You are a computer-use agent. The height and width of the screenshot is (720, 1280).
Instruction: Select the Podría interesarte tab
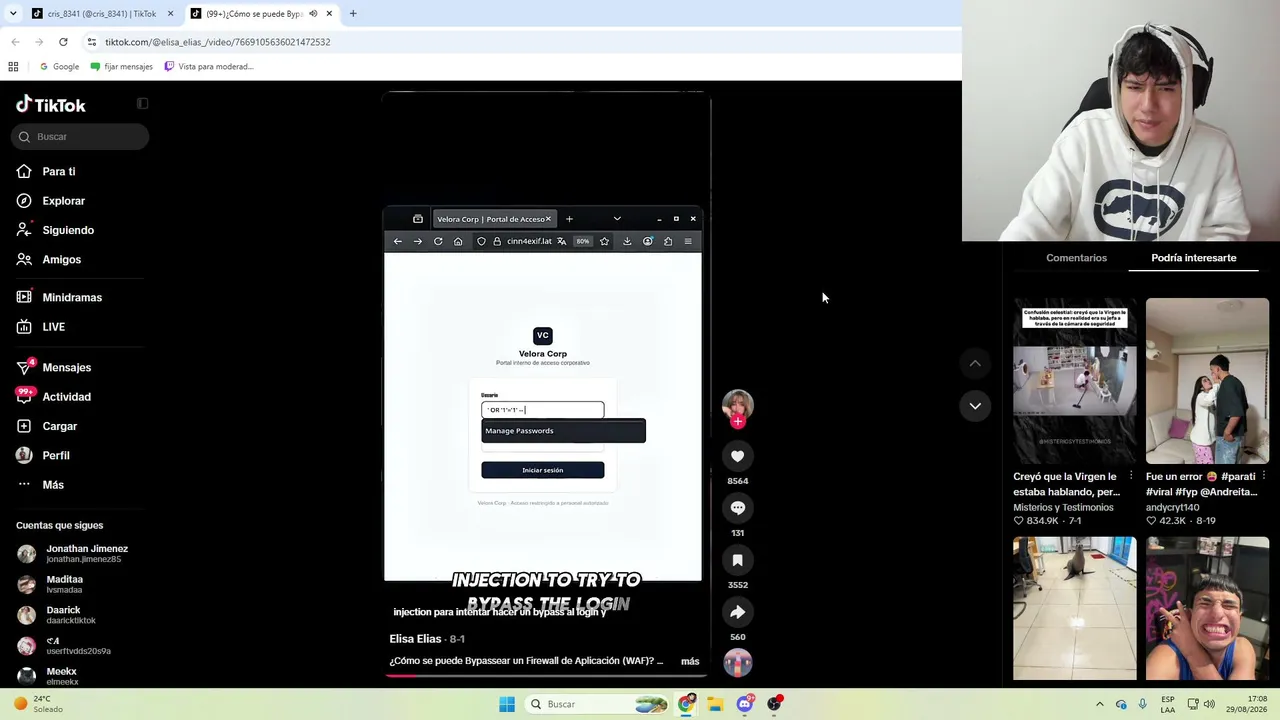click(1194, 258)
